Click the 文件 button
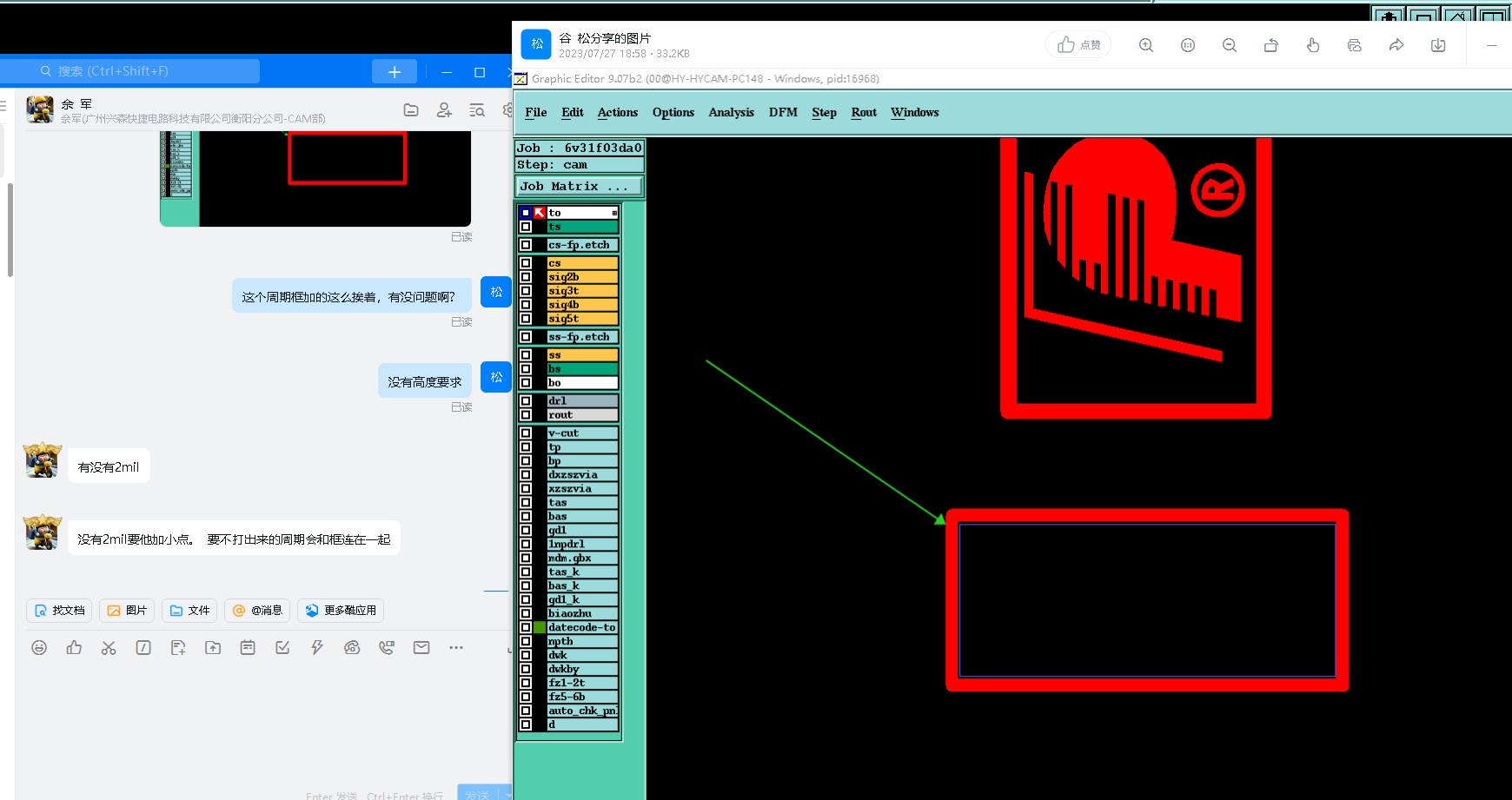Viewport: 1512px width, 800px height. tap(189, 611)
